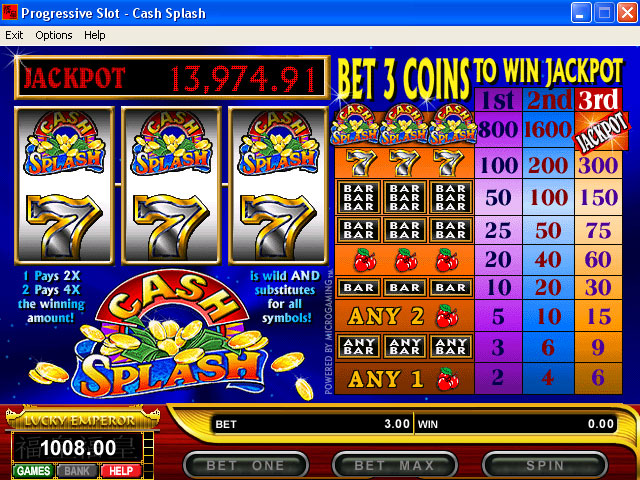Open the BANK button
The height and width of the screenshot is (480, 640).
coord(77,471)
